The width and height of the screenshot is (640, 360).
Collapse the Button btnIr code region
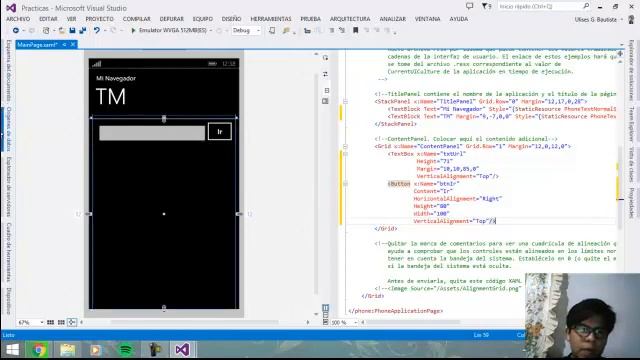(x=345, y=184)
